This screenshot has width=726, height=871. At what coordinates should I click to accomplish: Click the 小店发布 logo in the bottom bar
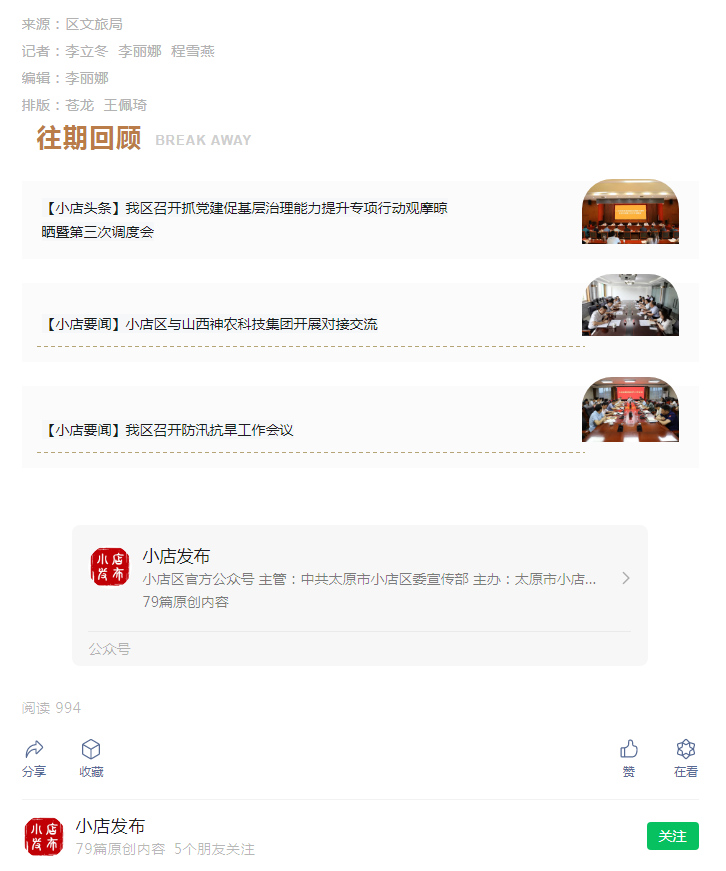pos(44,837)
